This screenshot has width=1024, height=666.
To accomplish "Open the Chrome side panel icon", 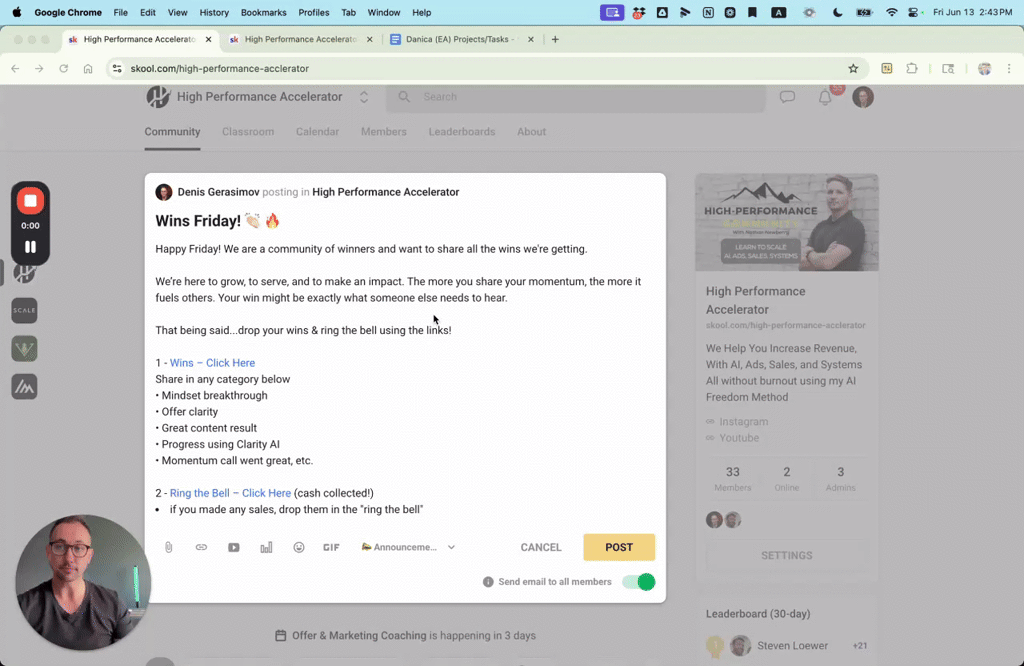I will click(948, 69).
